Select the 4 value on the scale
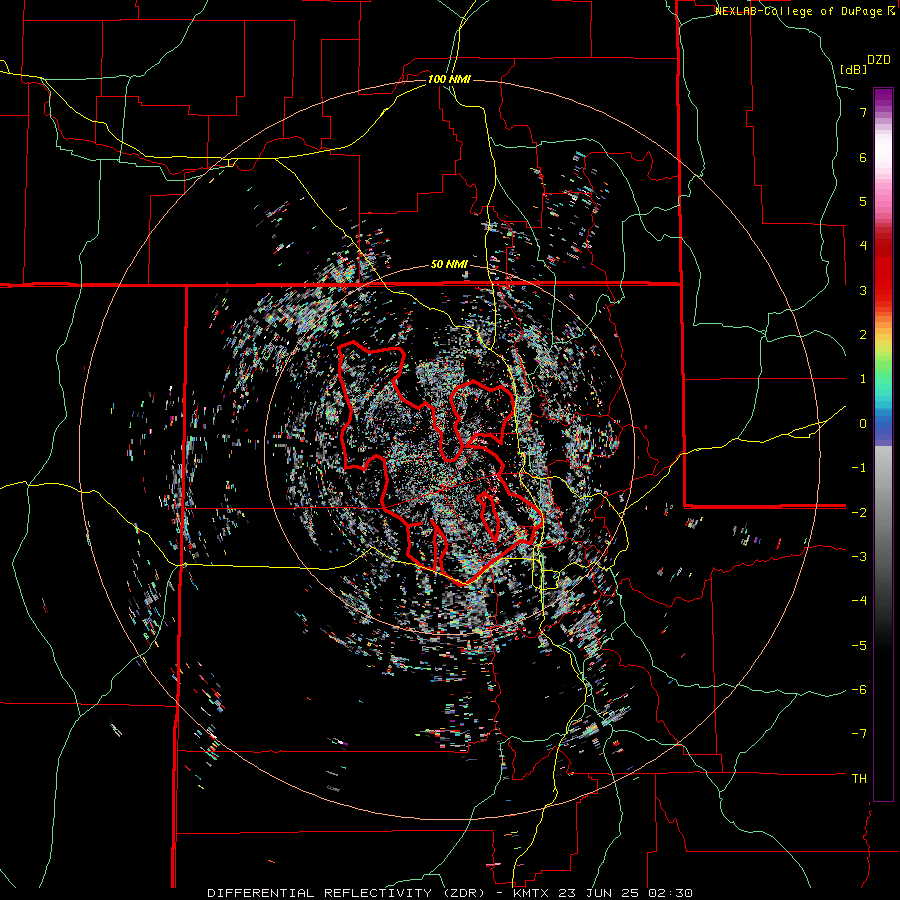The width and height of the screenshot is (900, 900). point(863,246)
